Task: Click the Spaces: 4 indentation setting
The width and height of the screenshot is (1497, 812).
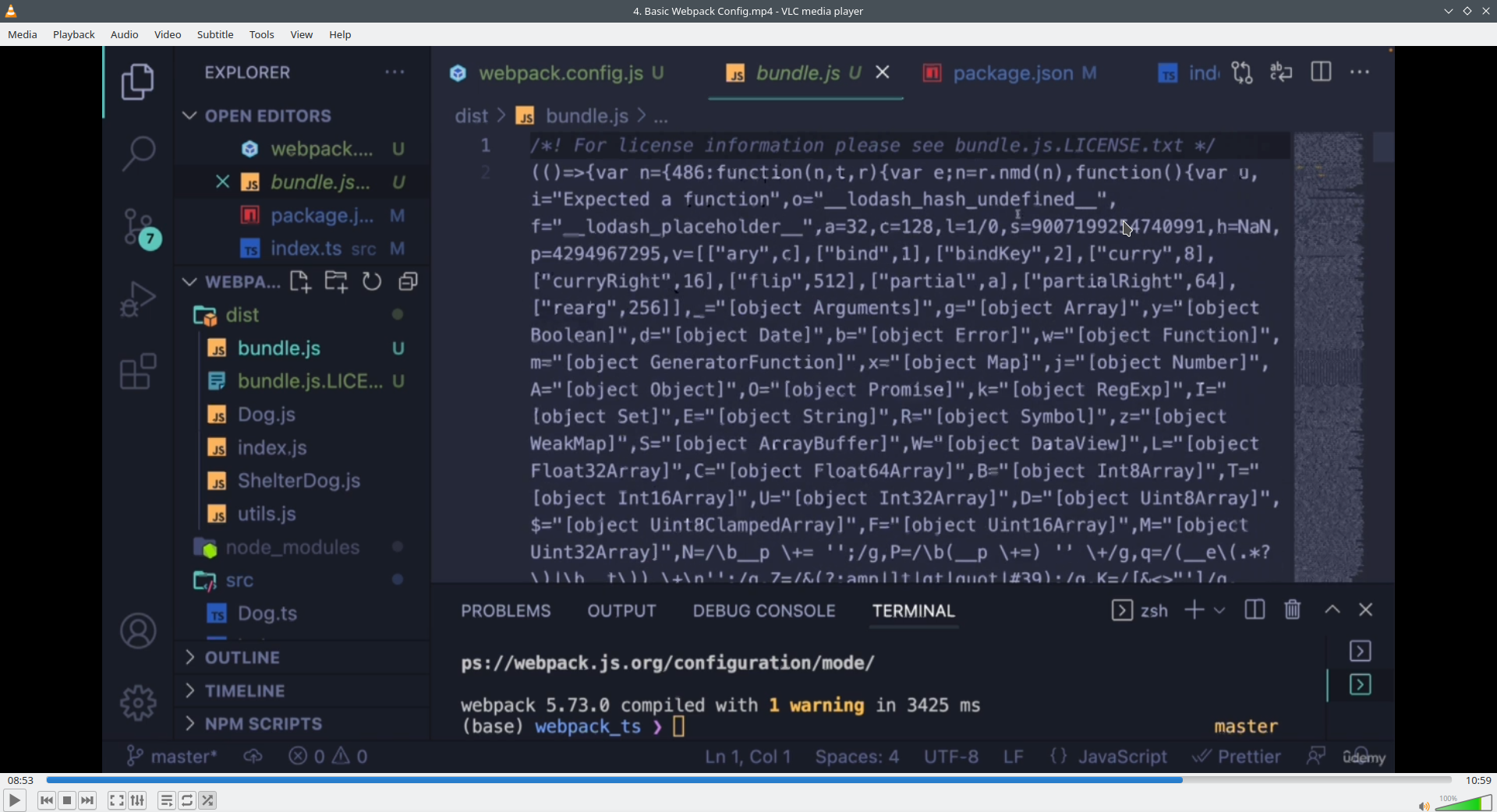Action: point(857,757)
